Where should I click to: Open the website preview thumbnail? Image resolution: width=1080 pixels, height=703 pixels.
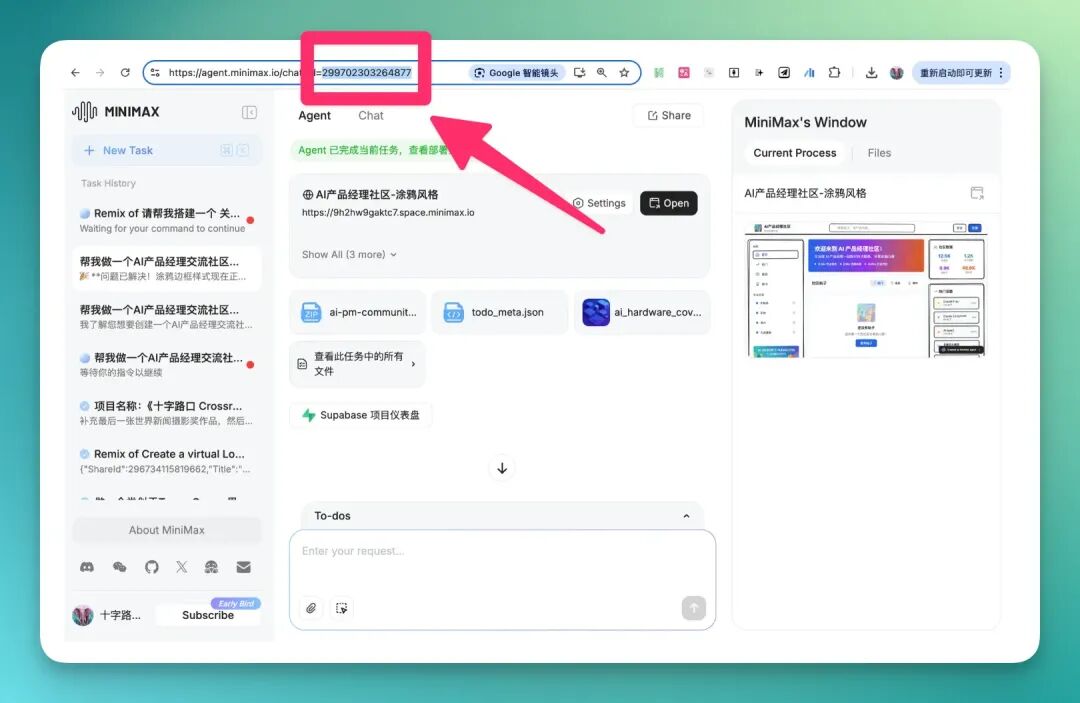coord(866,289)
